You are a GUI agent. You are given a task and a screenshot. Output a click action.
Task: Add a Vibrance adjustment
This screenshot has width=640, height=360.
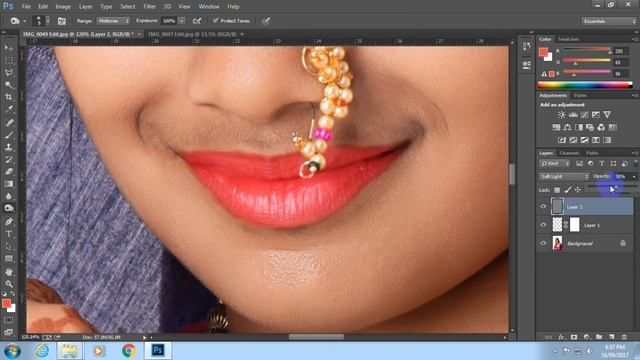click(x=607, y=115)
